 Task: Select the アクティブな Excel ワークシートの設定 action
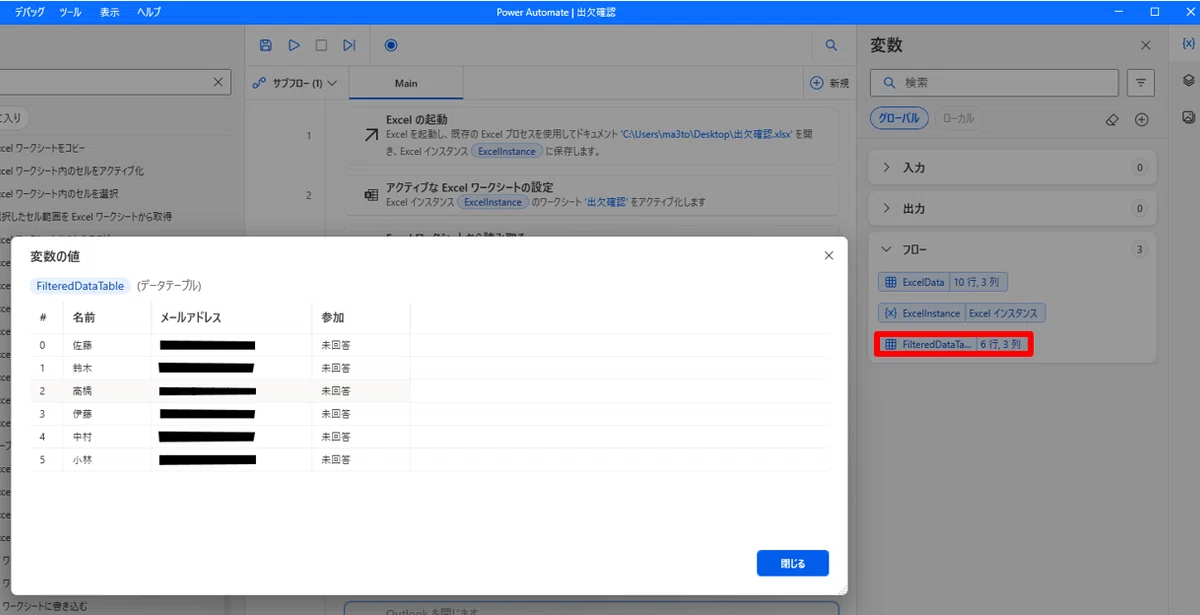(591, 195)
